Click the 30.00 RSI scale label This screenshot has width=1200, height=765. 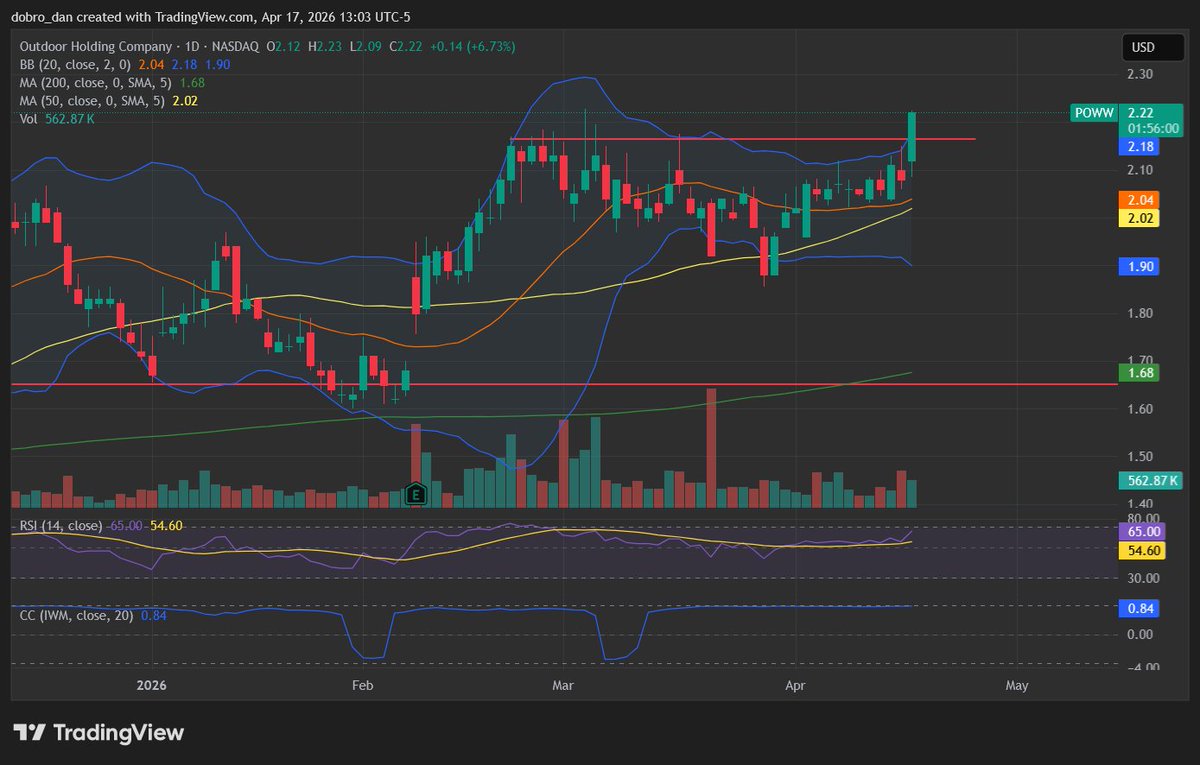tap(1142, 578)
